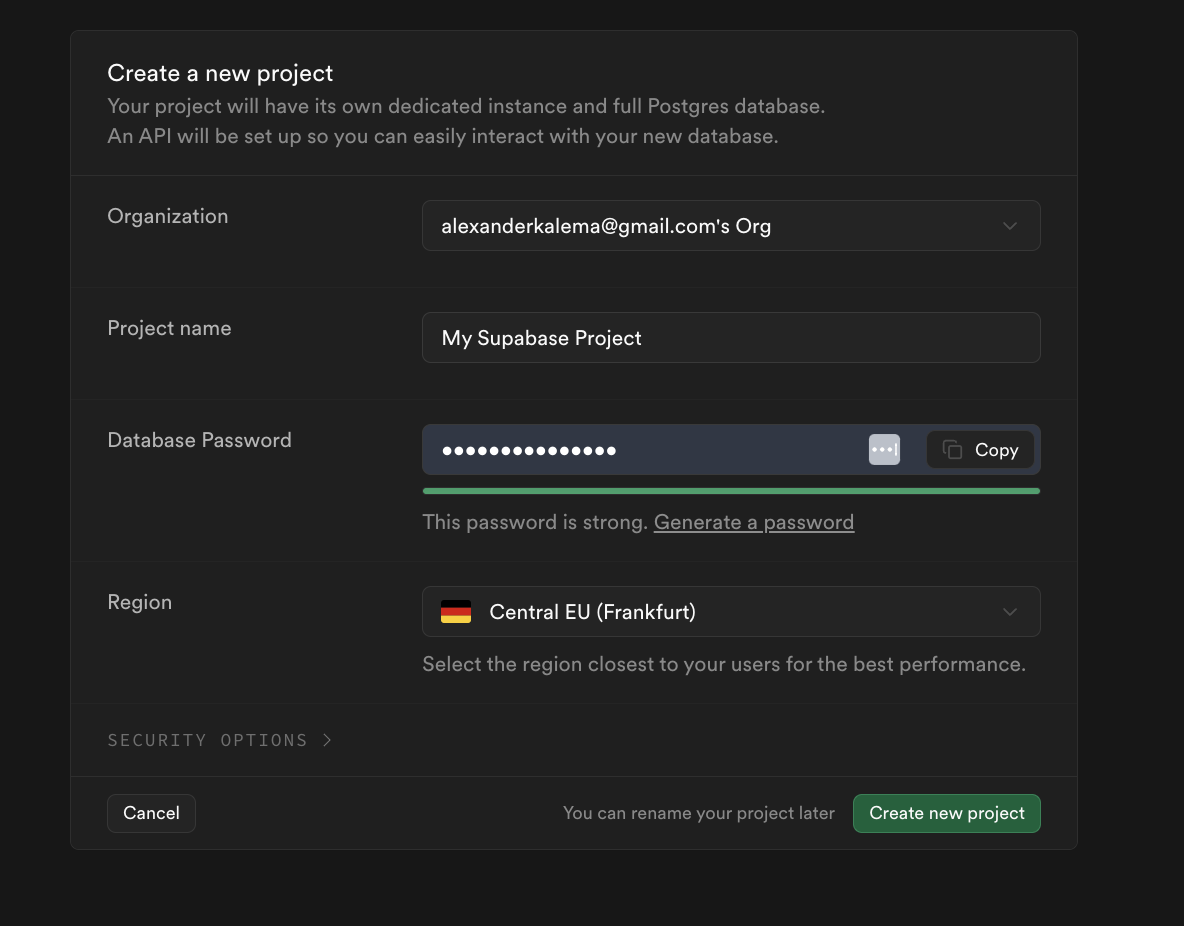Click the SECURITY OPTIONS section label

[x=207, y=740]
